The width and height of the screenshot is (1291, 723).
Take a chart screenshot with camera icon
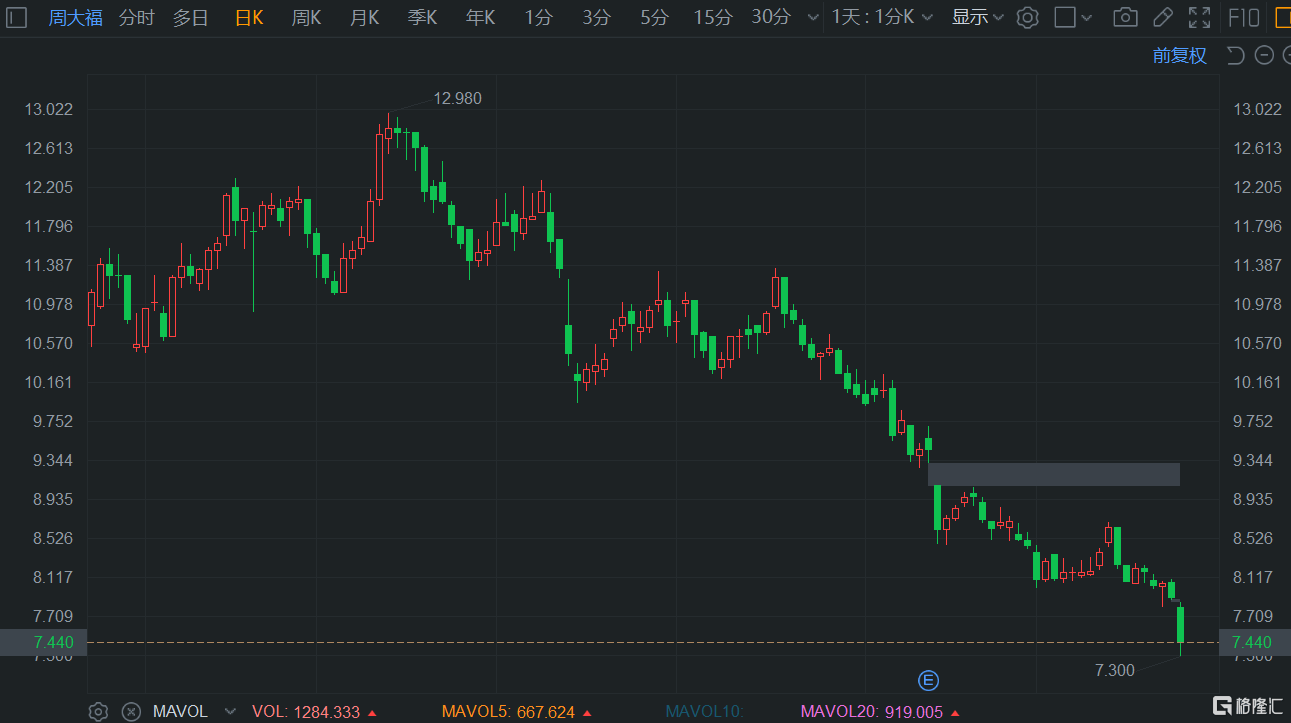1125,17
